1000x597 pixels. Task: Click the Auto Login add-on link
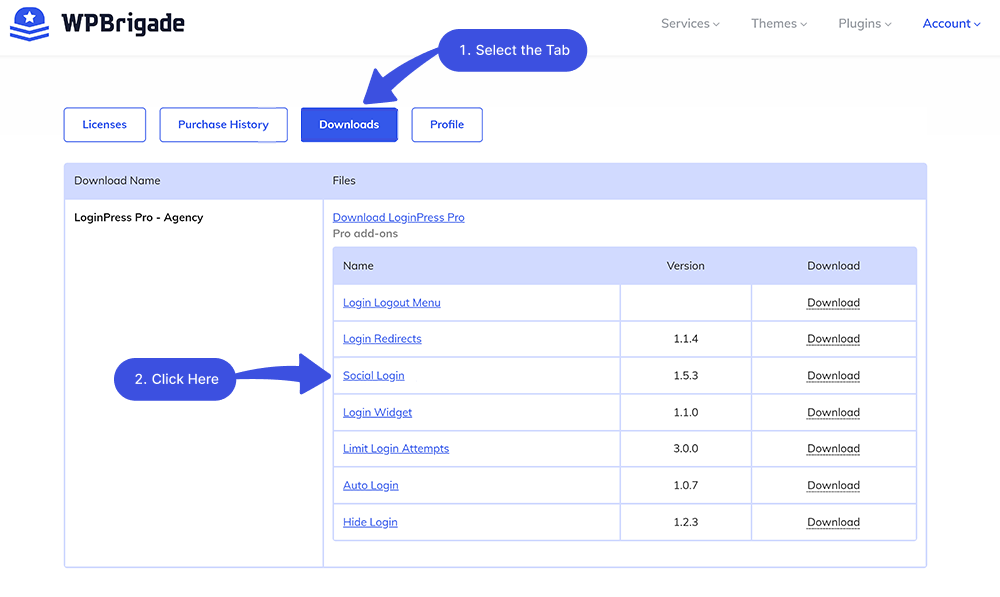tap(371, 485)
